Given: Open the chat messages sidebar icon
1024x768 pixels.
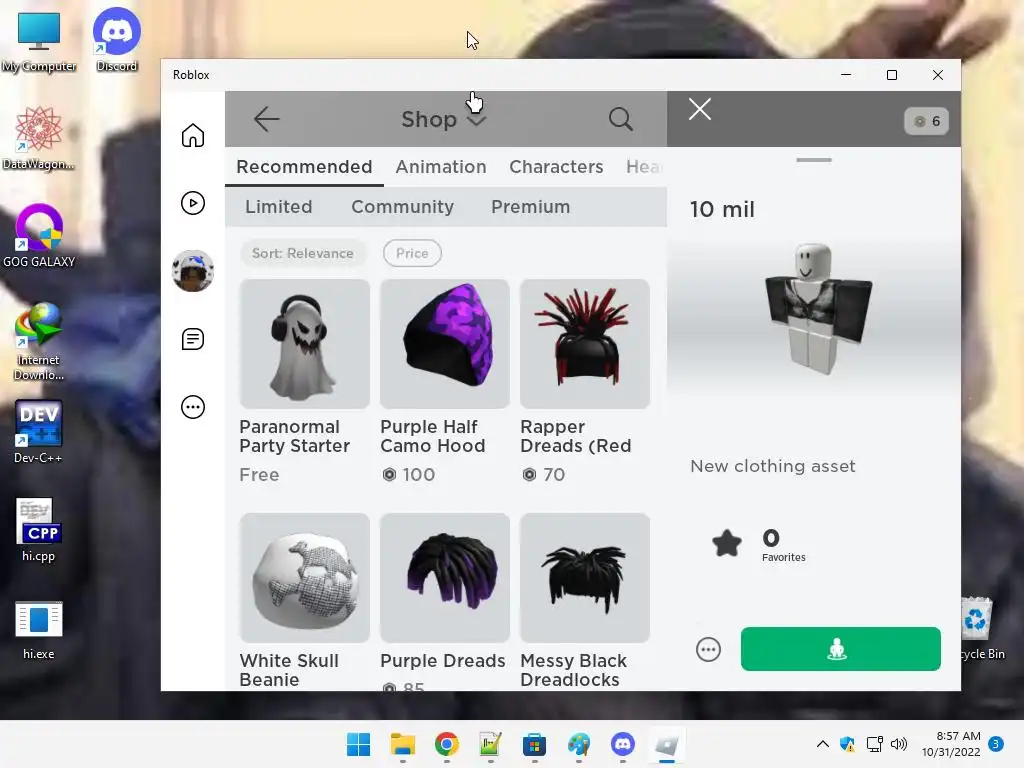Looking at the screenshot, I should pyautogui.click(x=193, y=339).
